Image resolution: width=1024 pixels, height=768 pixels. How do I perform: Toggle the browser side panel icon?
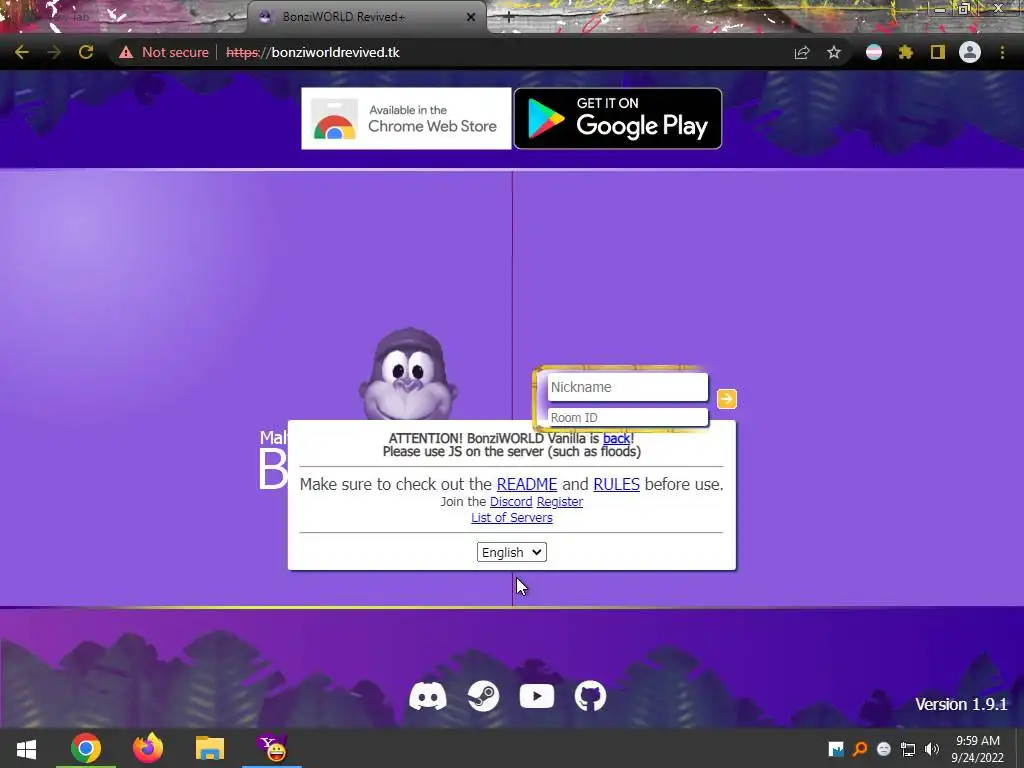[x=937, y=52]
